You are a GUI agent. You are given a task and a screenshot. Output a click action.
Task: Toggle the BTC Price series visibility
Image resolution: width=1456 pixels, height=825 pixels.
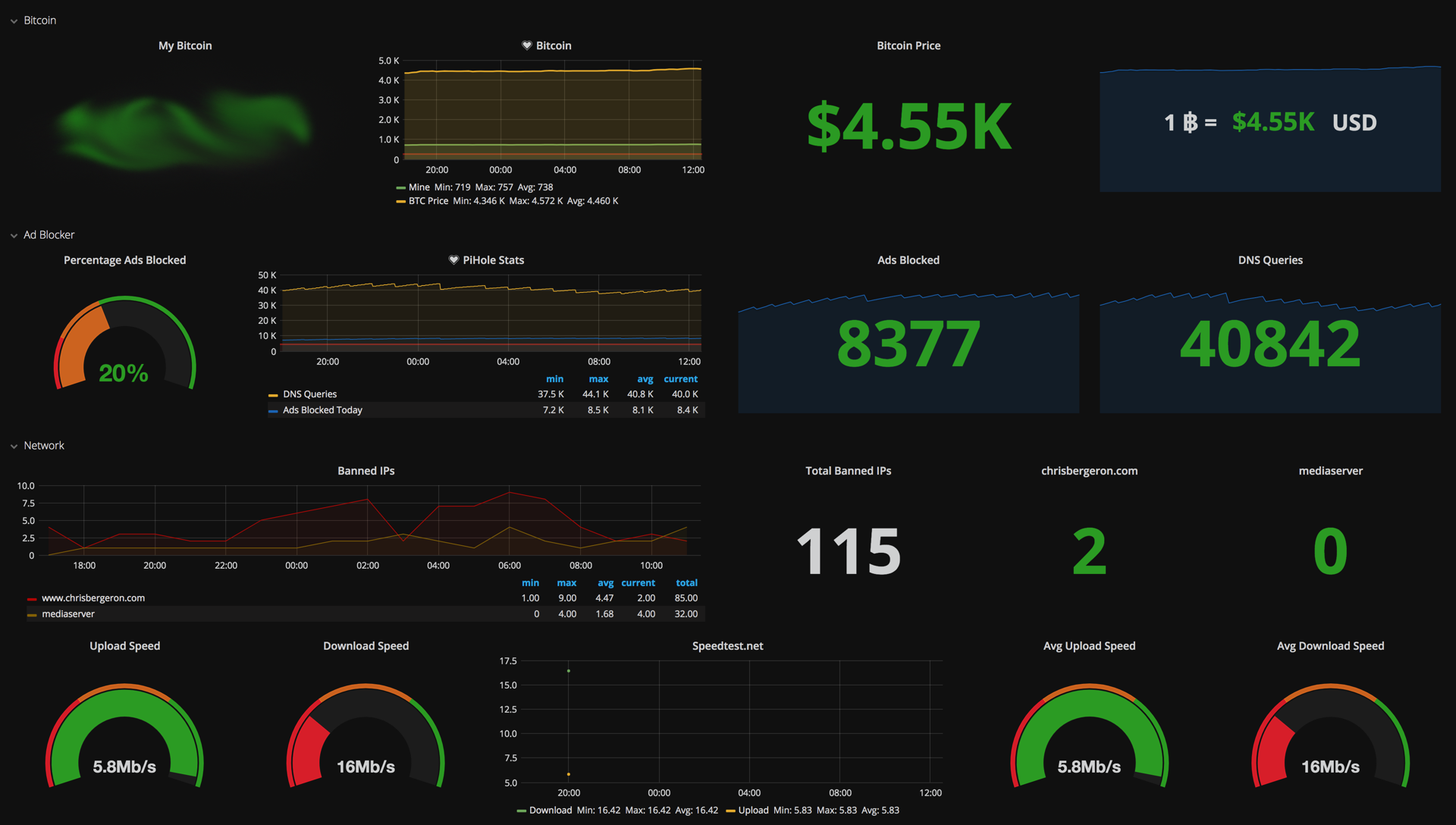tap(428, 201)
